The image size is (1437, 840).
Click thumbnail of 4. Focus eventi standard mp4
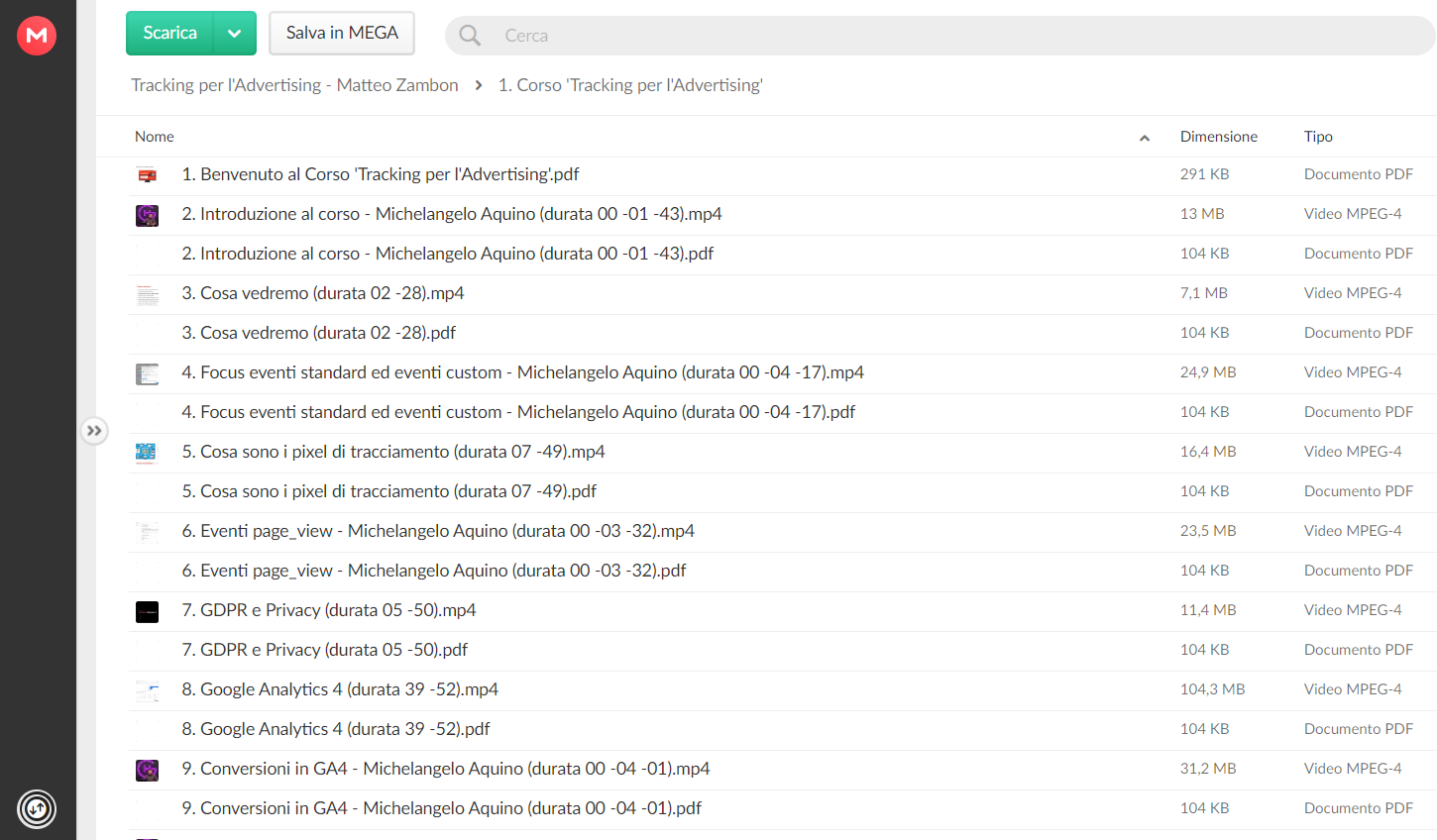tap(147, 373)
